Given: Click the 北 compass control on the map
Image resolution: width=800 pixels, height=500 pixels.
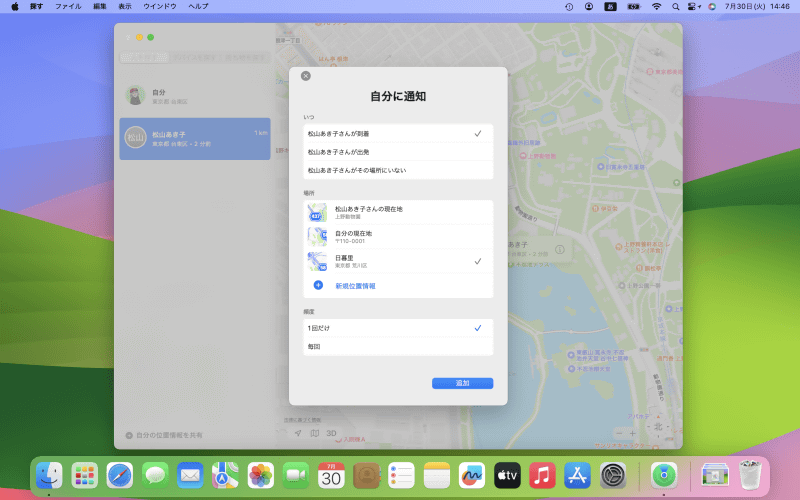Looking at the screenshot, I should 658,427.
